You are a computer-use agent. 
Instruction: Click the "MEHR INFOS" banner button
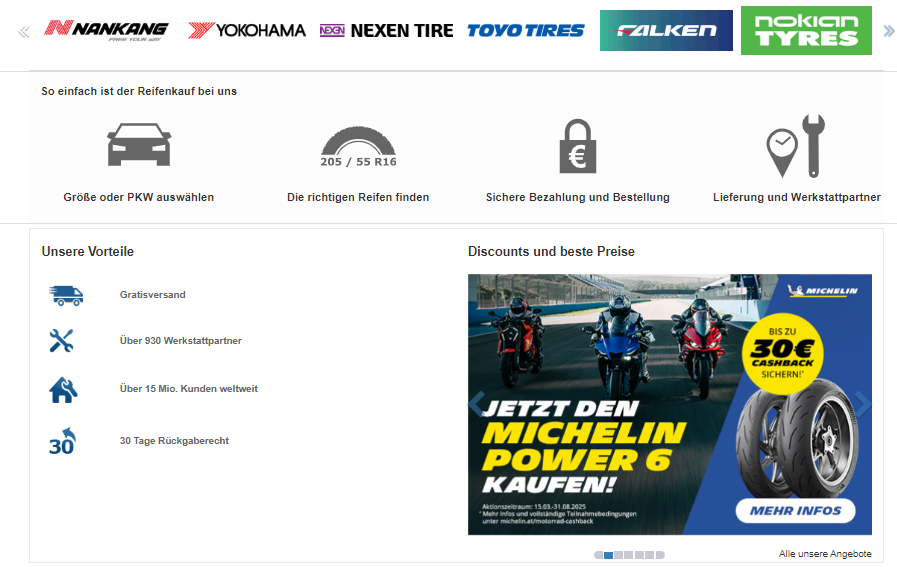795,511
